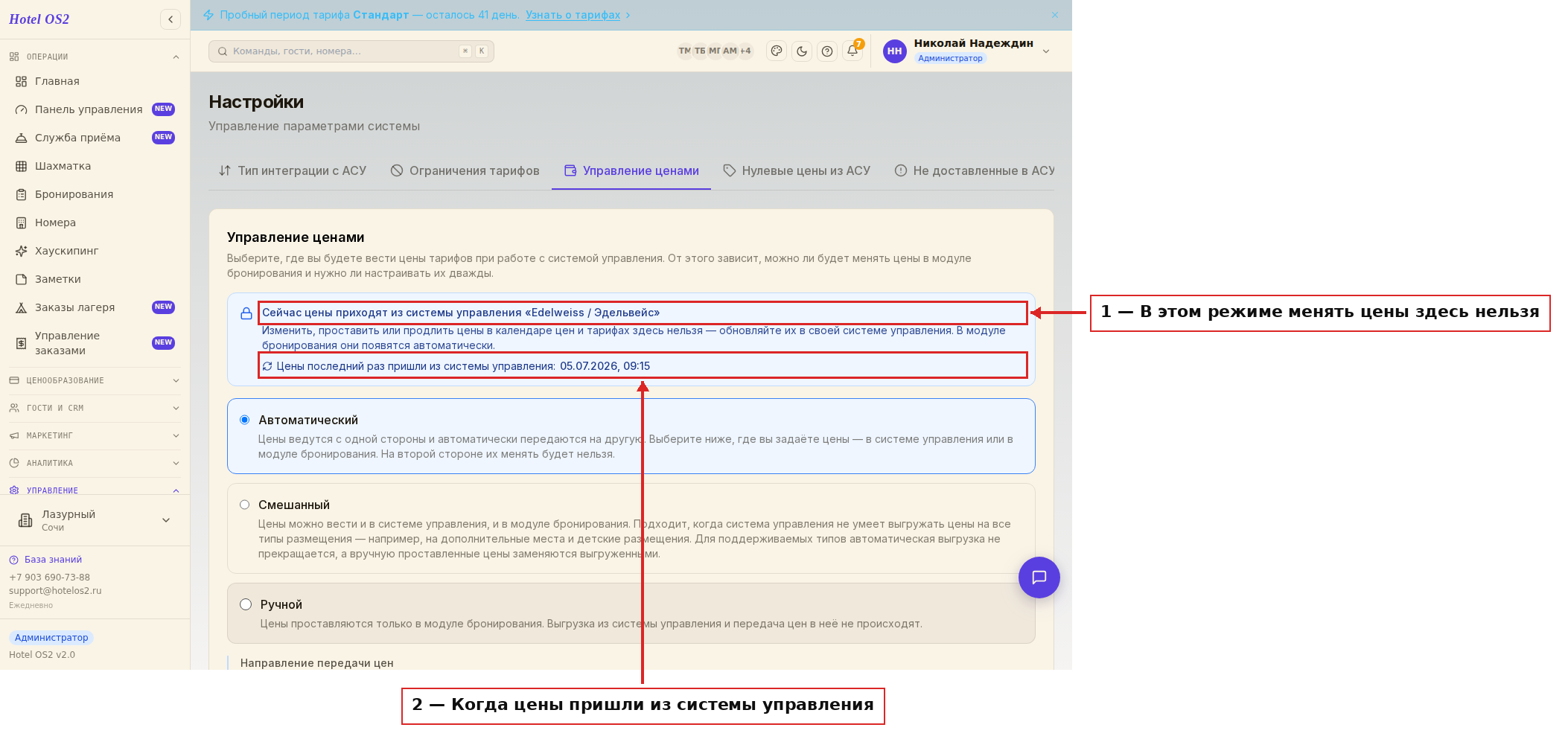
Task: Open the База знаний link
Action: [x=53, y=560]
